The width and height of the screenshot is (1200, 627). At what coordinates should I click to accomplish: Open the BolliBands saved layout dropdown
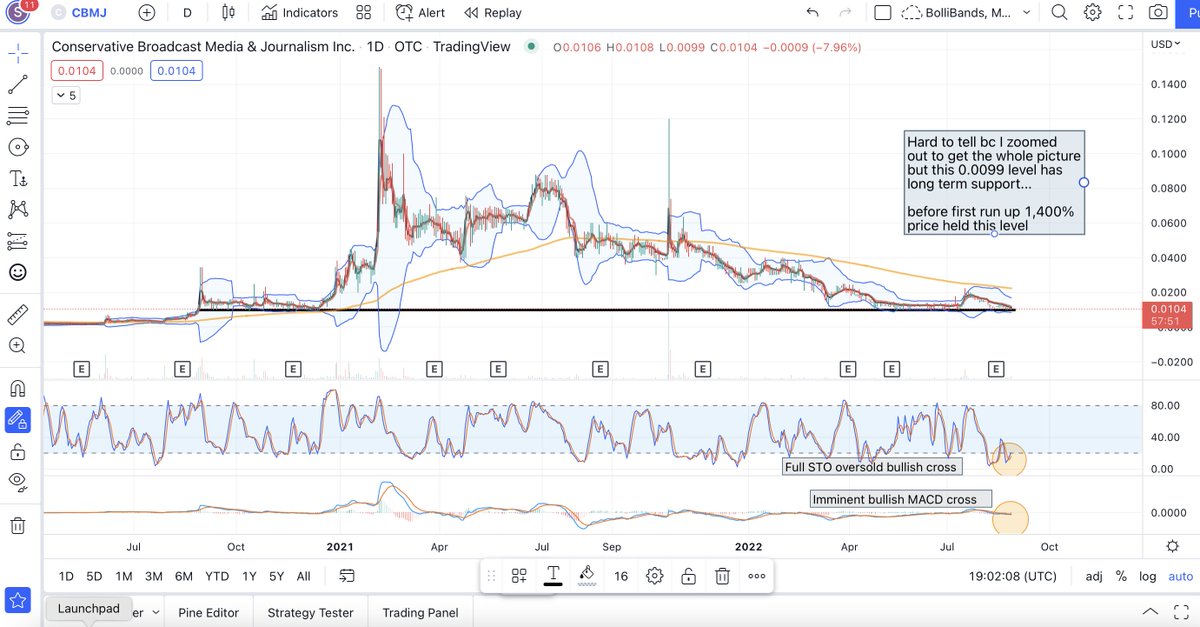click(x=967, y=13)
